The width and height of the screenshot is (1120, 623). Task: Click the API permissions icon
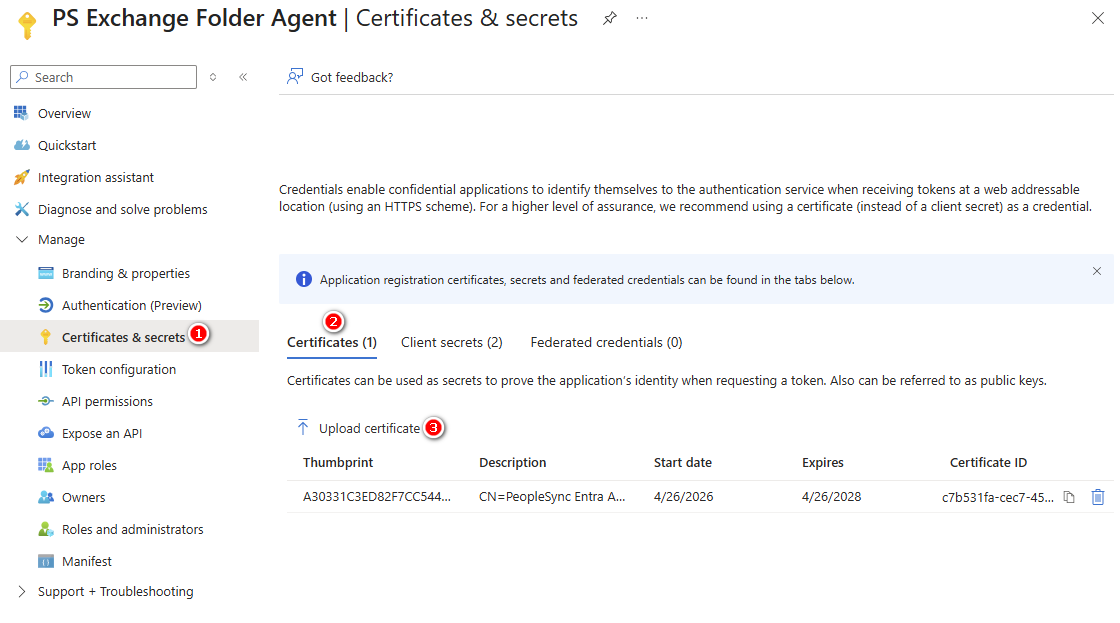tap(46, 402)
